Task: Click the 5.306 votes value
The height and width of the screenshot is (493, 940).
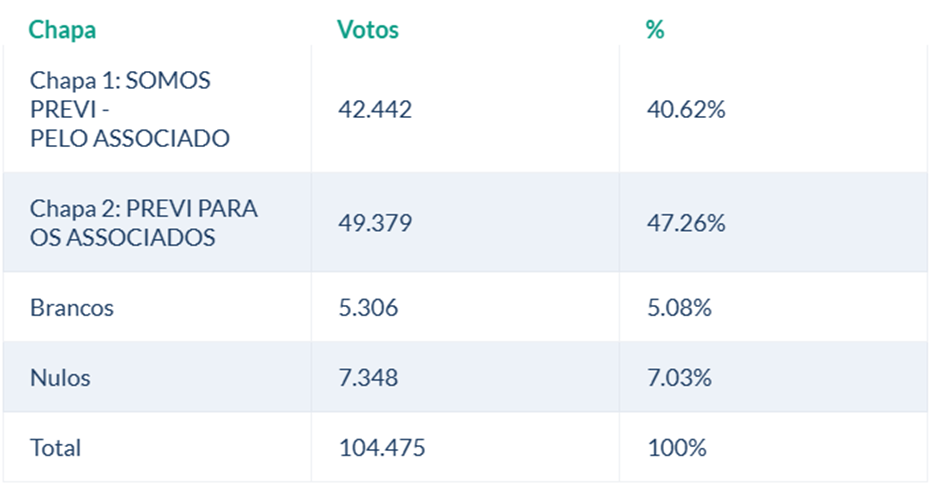Action: (368, 308)
